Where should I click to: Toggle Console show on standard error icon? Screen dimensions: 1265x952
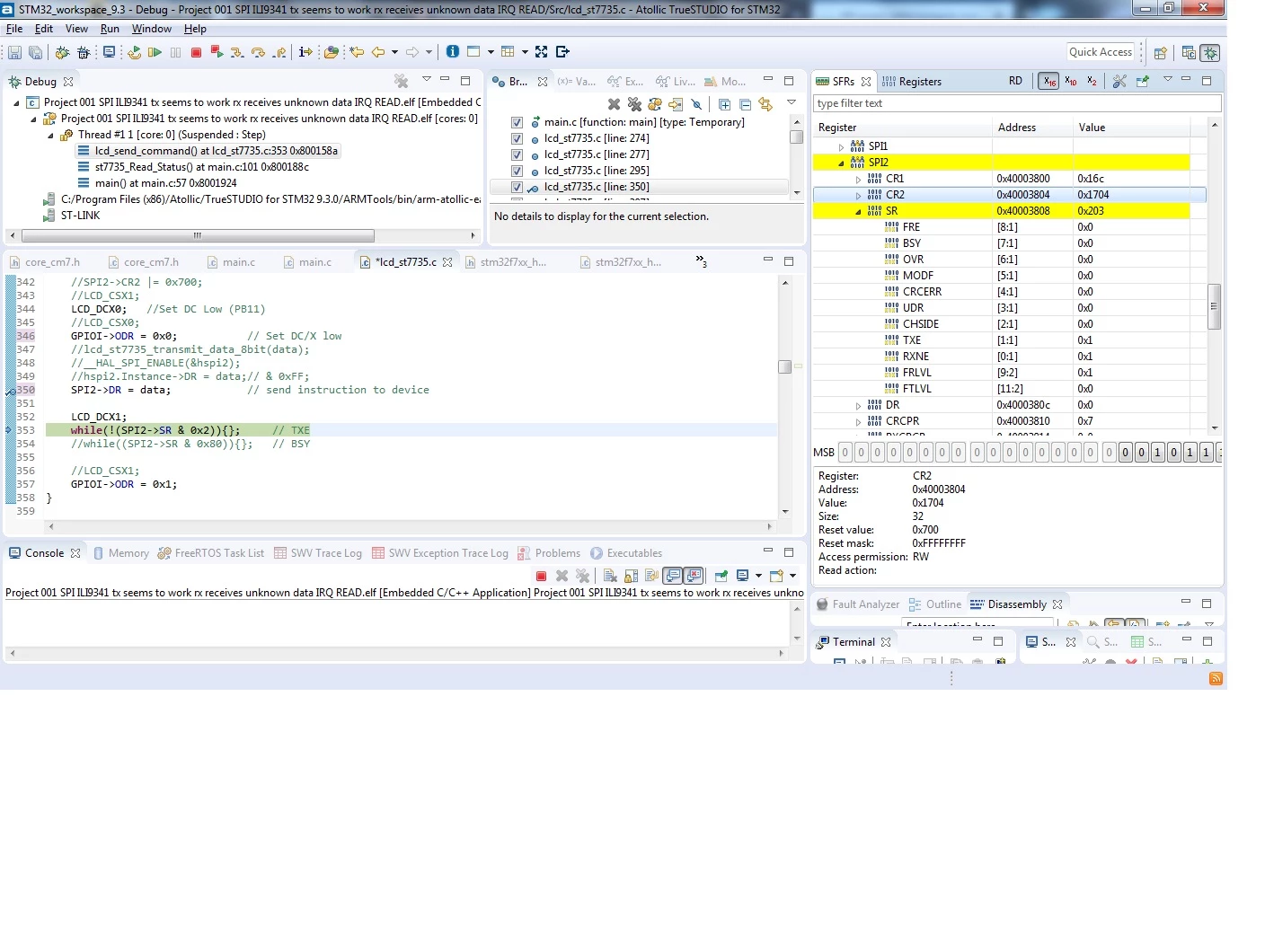(694, 576)
